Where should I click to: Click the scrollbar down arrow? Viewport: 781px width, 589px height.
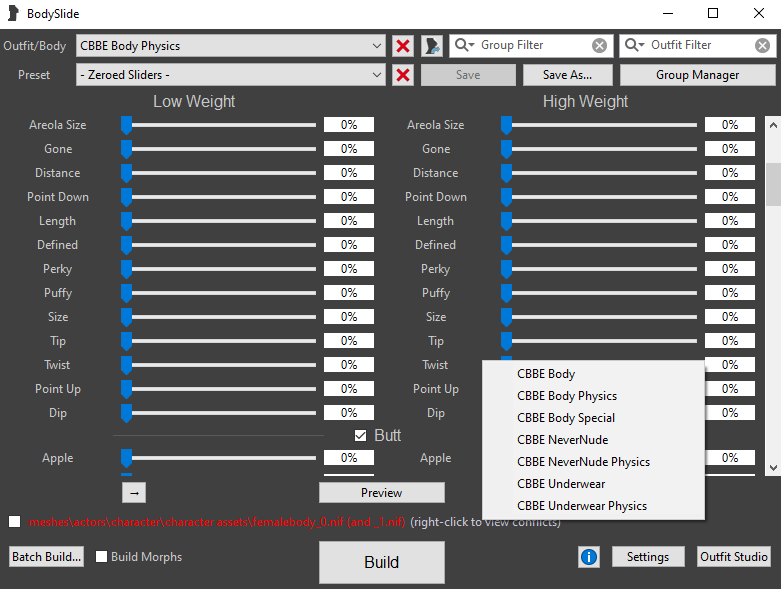point(773,468)
